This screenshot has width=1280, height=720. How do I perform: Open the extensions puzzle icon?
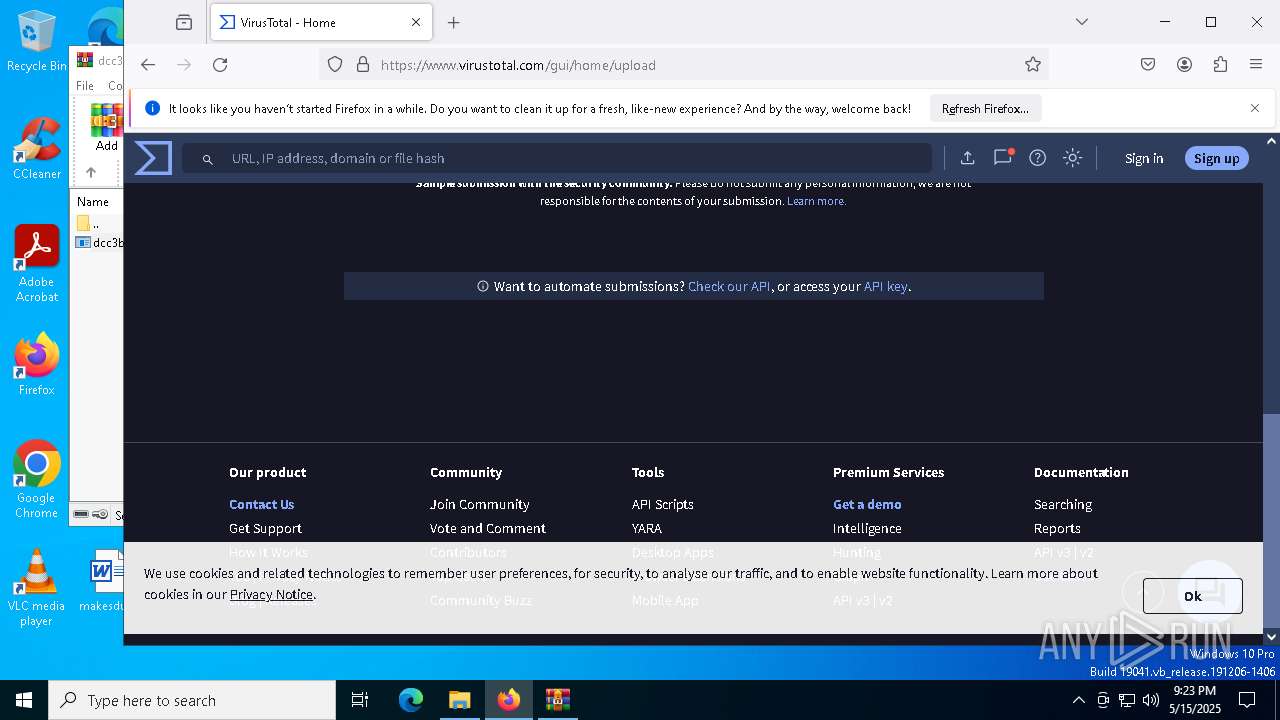pyautogui.click(x=1220, y=65)
